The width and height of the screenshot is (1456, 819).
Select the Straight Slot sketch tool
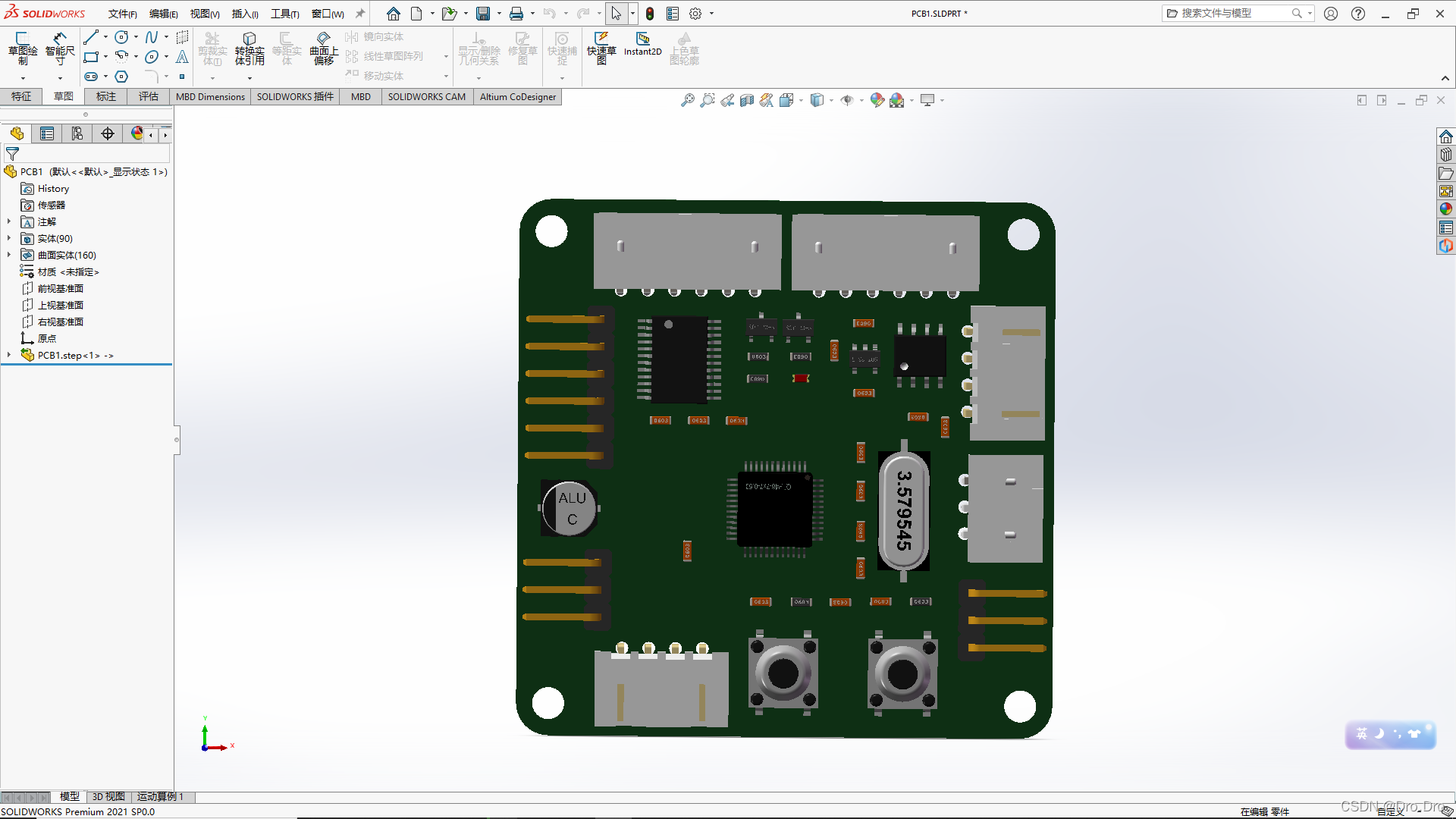coord(91,77)
